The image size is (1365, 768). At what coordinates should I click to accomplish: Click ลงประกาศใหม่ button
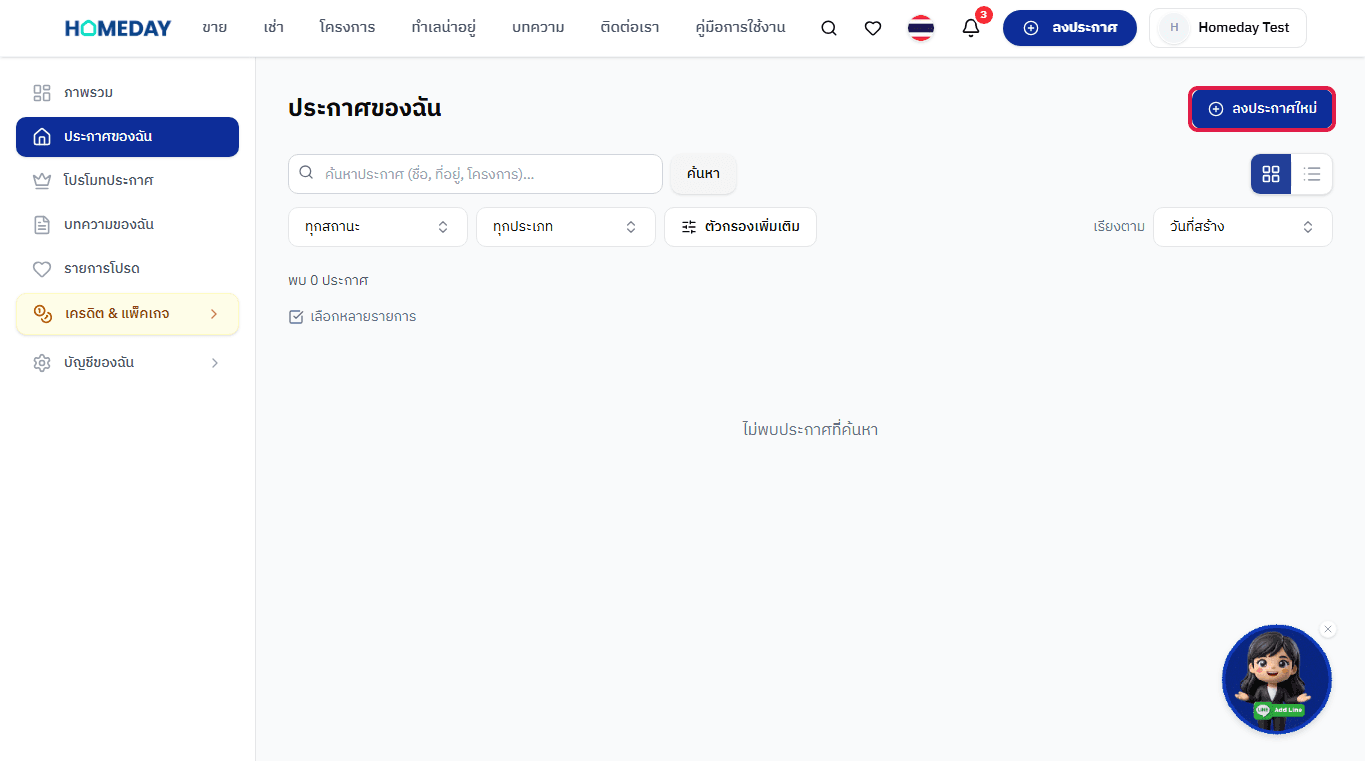(1262, 109)
